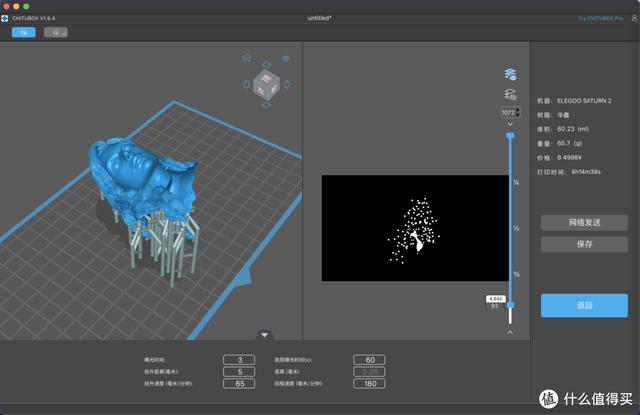Image resolution: width=640 pixels, height=415 pixels.
Task: Collapse the bottom settings panel triangle
Action: 264,335
